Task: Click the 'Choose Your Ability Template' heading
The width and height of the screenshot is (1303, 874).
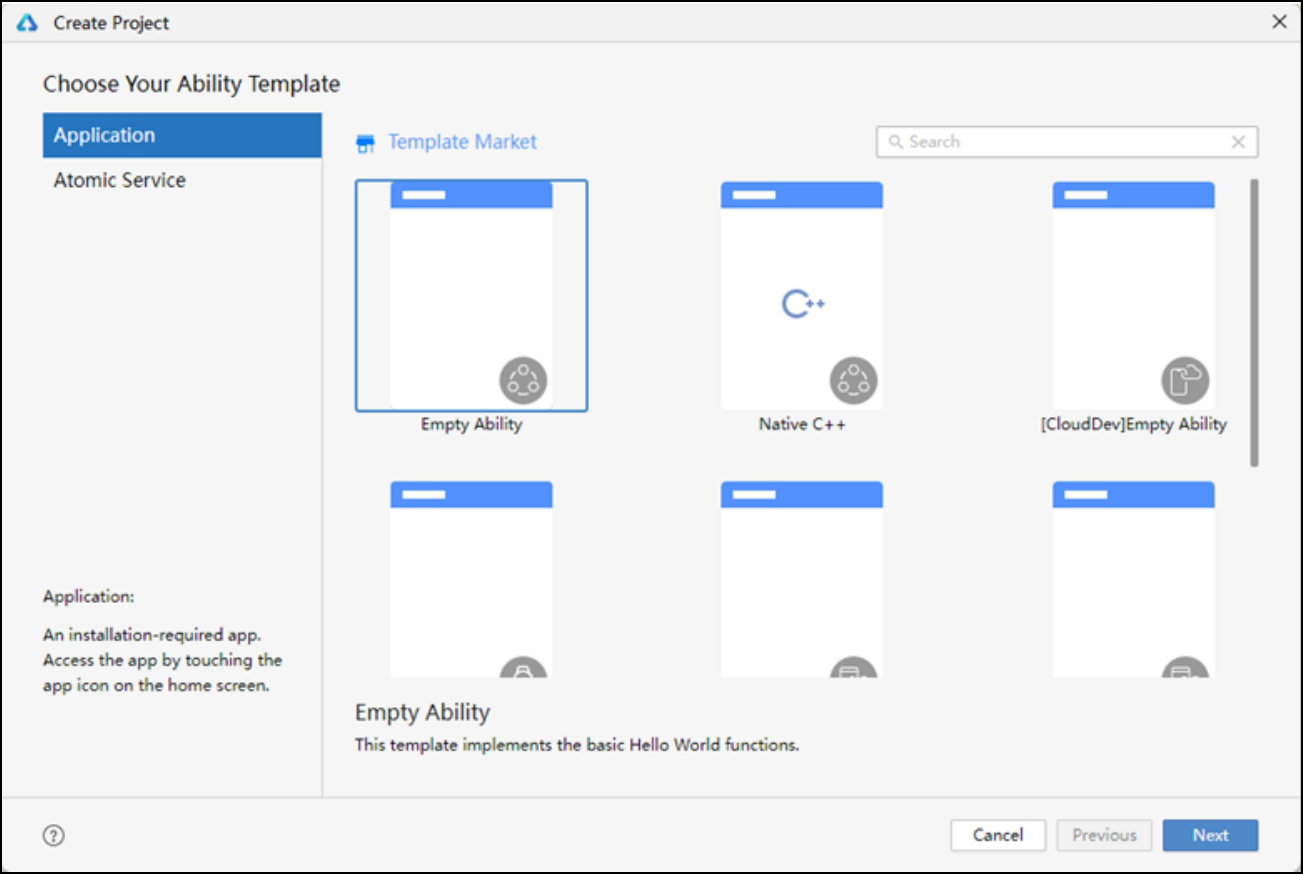Action: [x=191, y=84]
